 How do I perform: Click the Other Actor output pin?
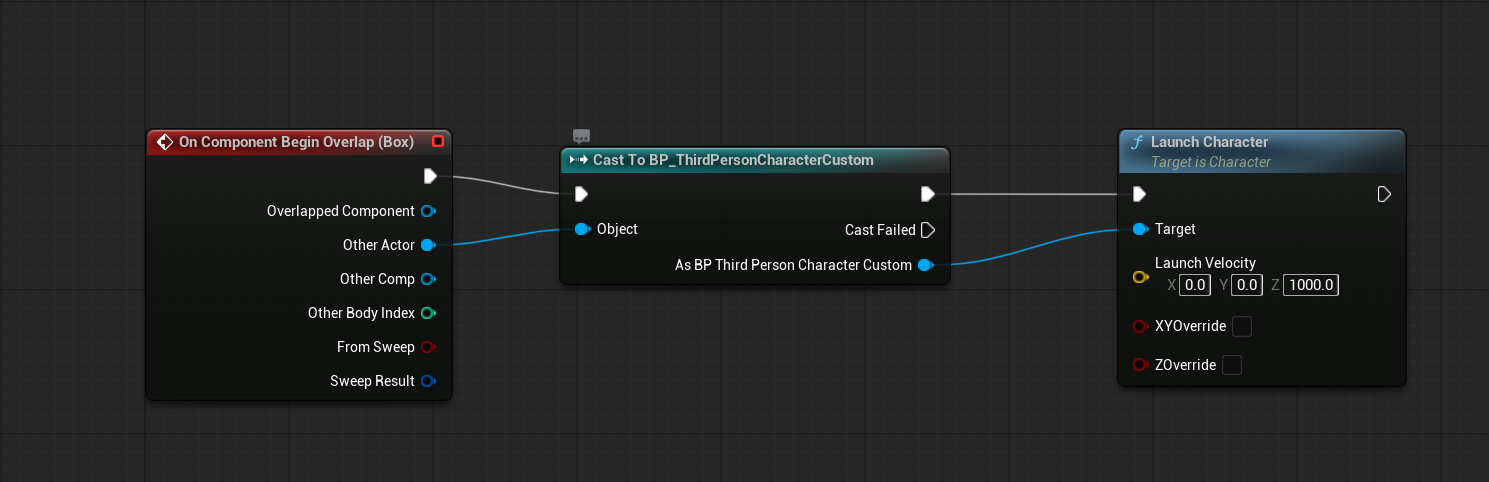[428, 245]
